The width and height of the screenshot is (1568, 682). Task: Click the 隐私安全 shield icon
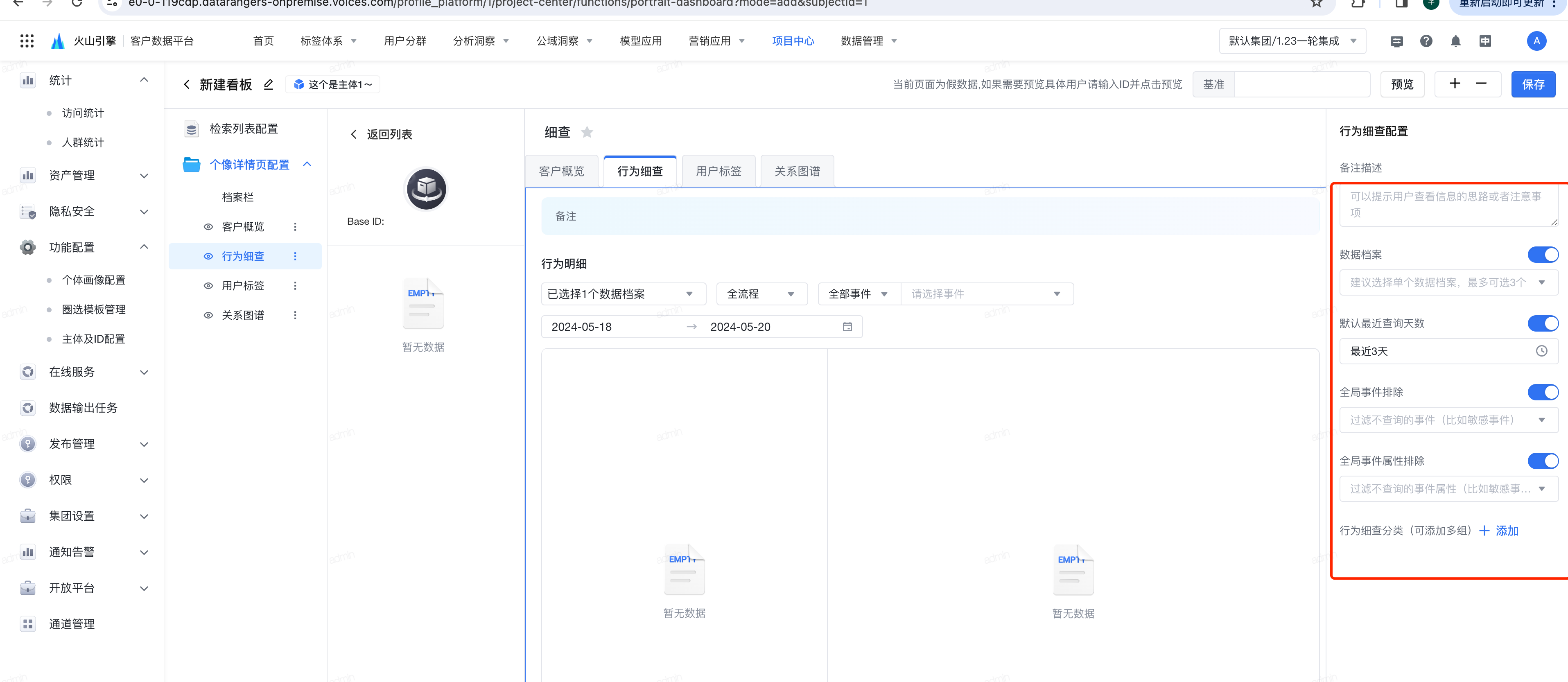27,212
